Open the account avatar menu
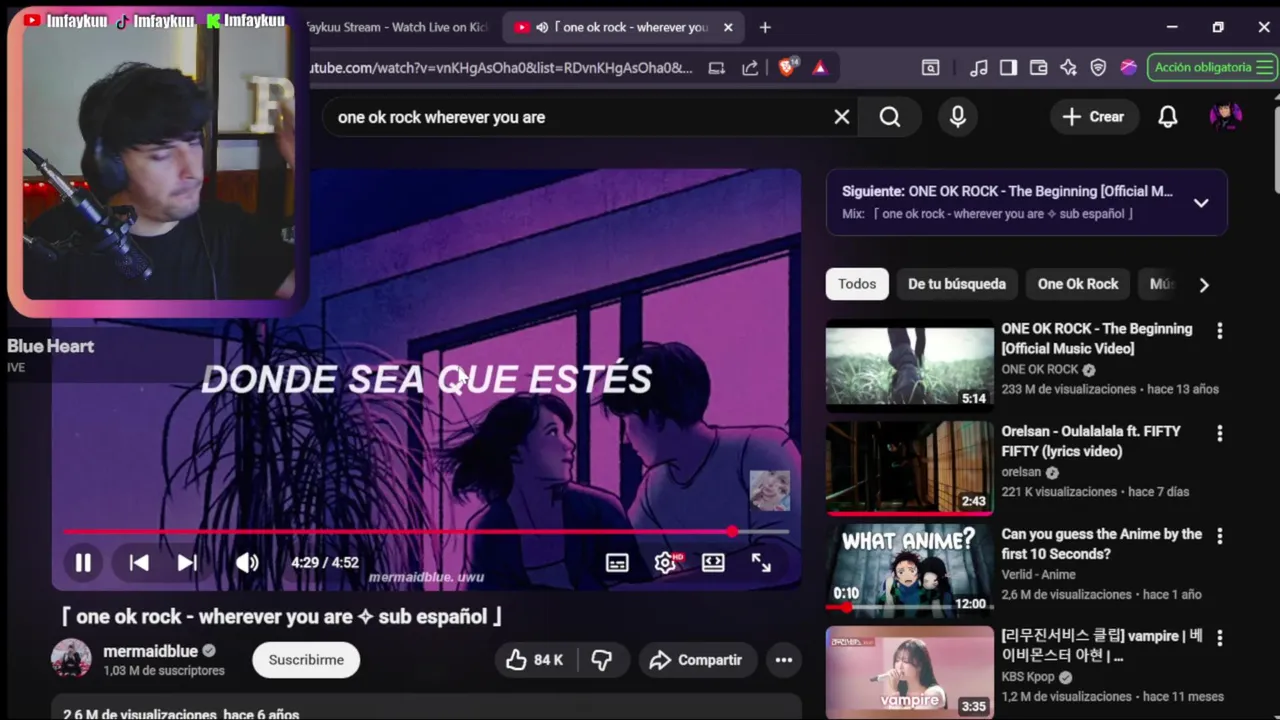The image size is (1280, 720). pos(1226,117)
